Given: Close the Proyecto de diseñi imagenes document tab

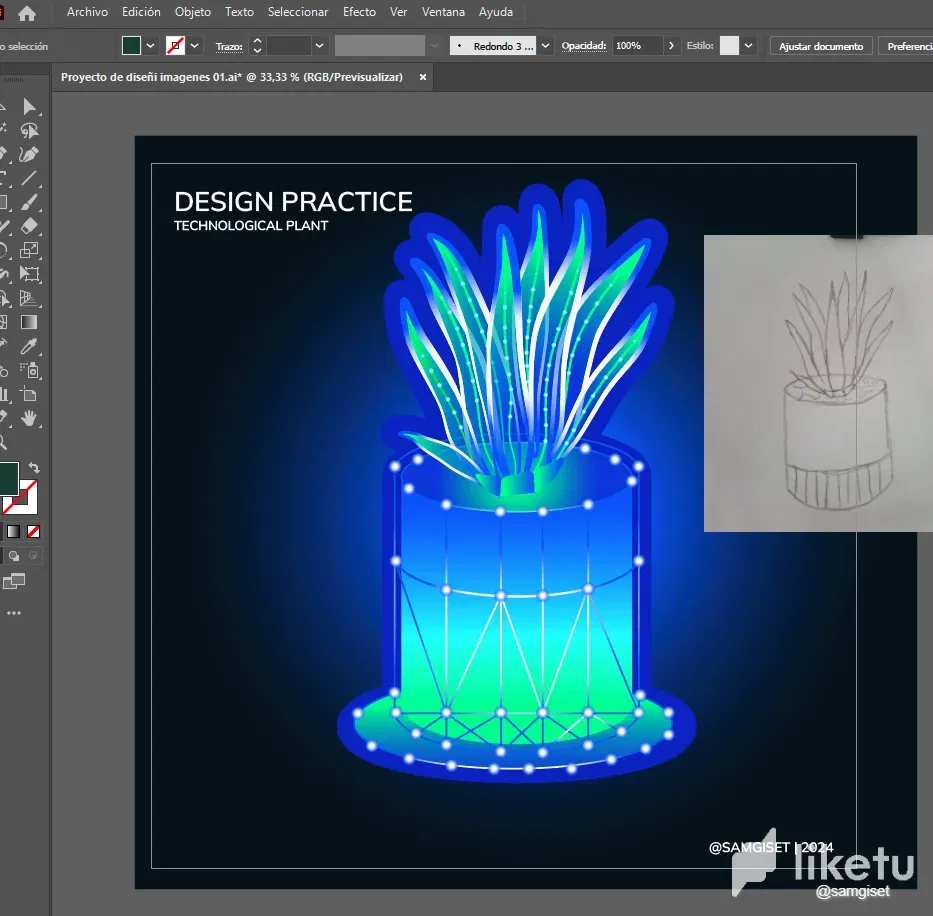Looking at the screenshot, I should (422, 77).
